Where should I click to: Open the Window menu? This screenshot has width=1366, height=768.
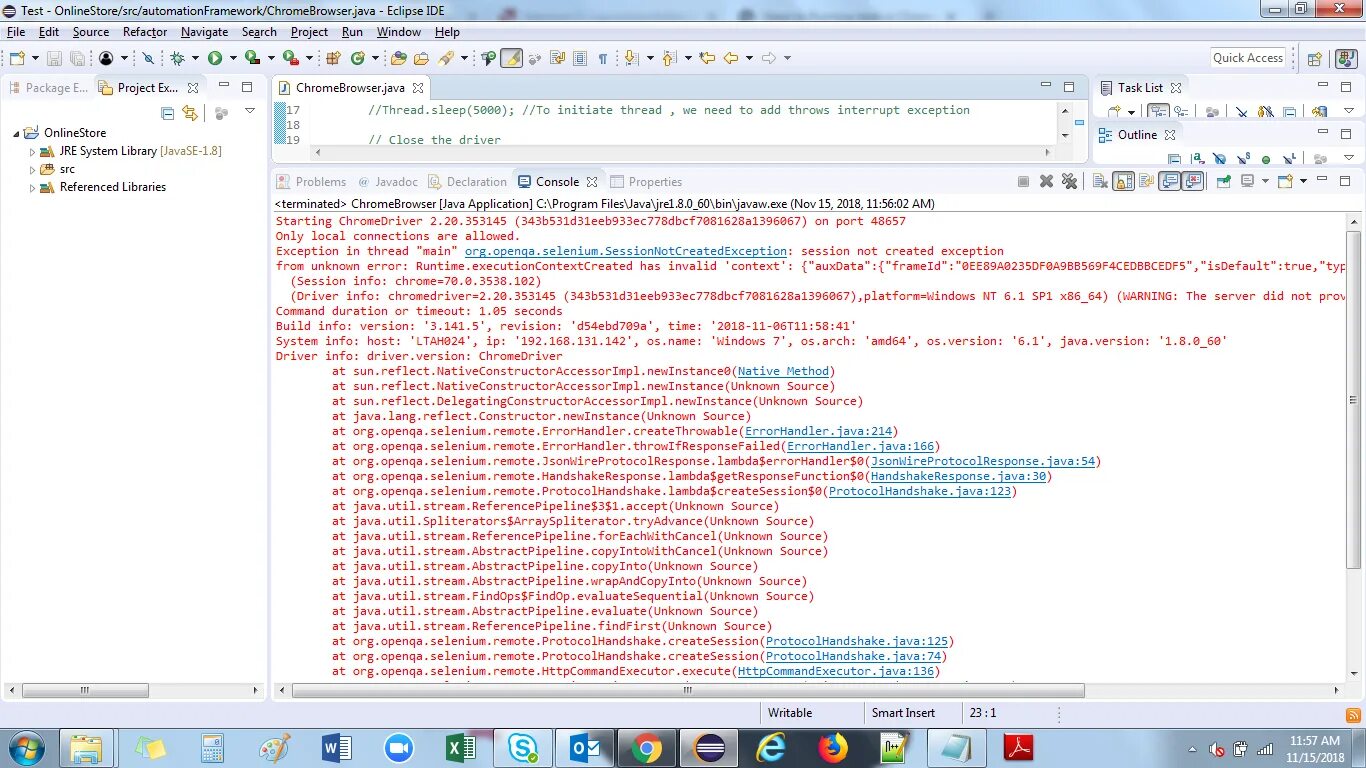pos(398,32)
